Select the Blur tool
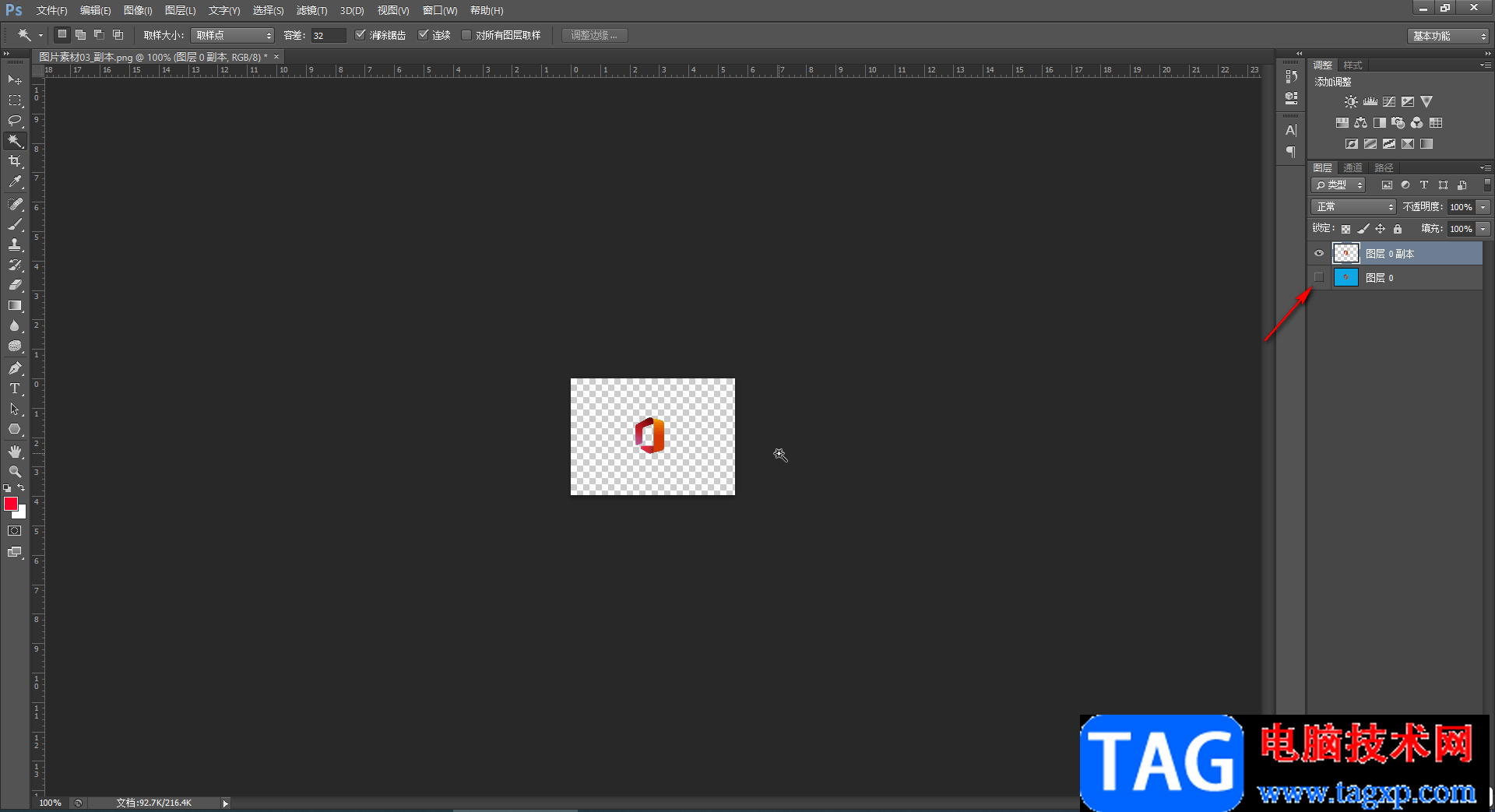1495x812 pixels. pyautogui.click(x=15, y=325)
